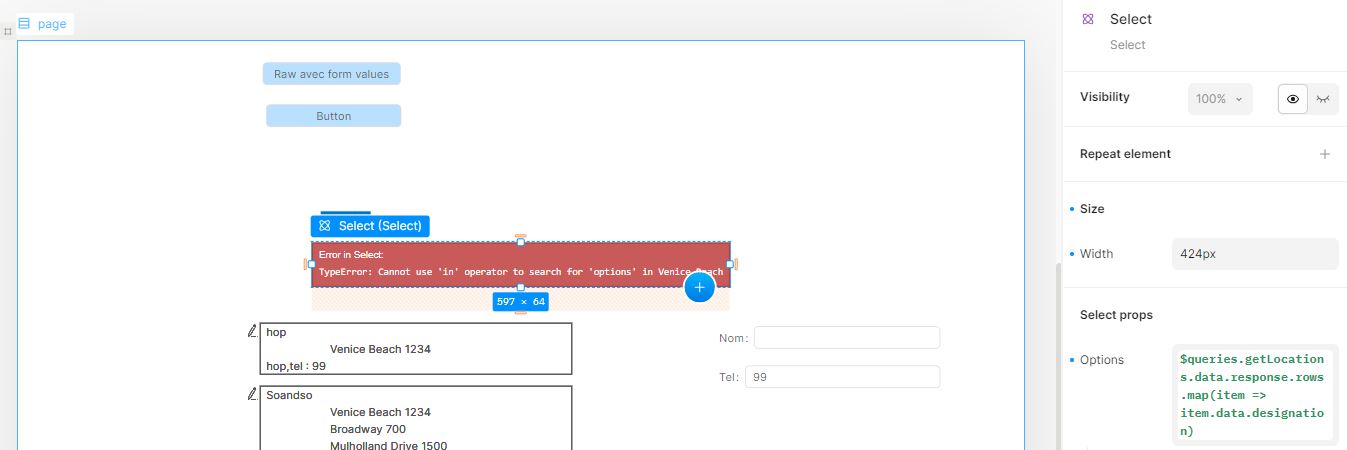The height and width of the screenshot is (450, 1347).
Task: Click pencil edit icon beside hop entry
Action: tap(252, 331)
